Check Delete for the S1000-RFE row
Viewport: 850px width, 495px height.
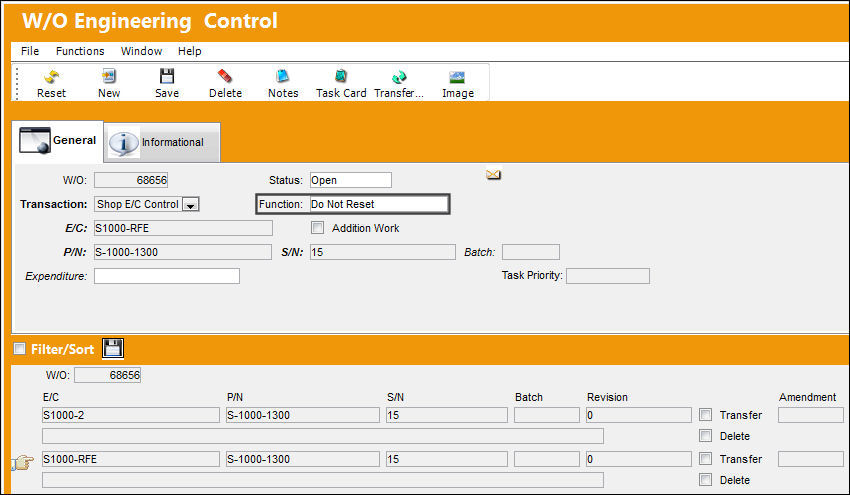click(x=705, y=479)
